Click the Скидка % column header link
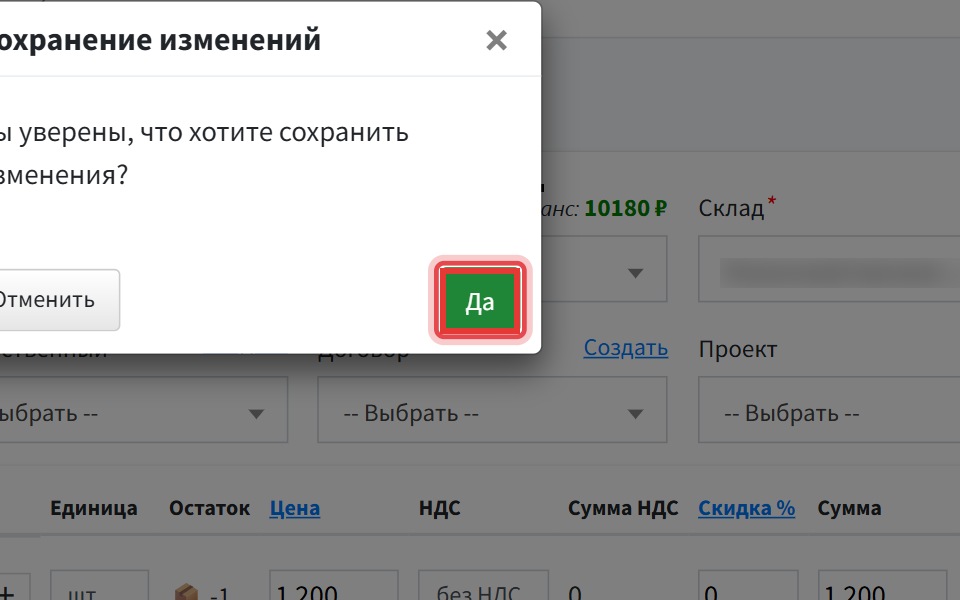960x600 pixels. click(746, 508)
